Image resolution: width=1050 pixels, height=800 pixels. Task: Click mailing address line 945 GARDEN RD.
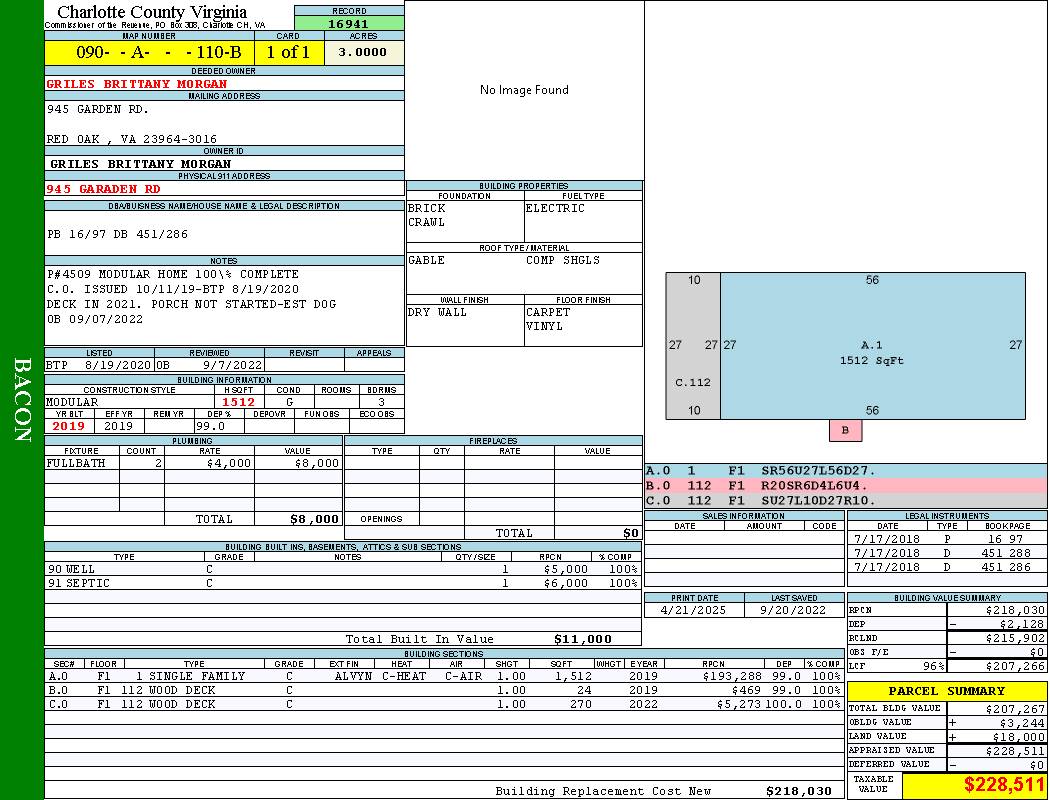pyautogui.click(x=98, y=108)
